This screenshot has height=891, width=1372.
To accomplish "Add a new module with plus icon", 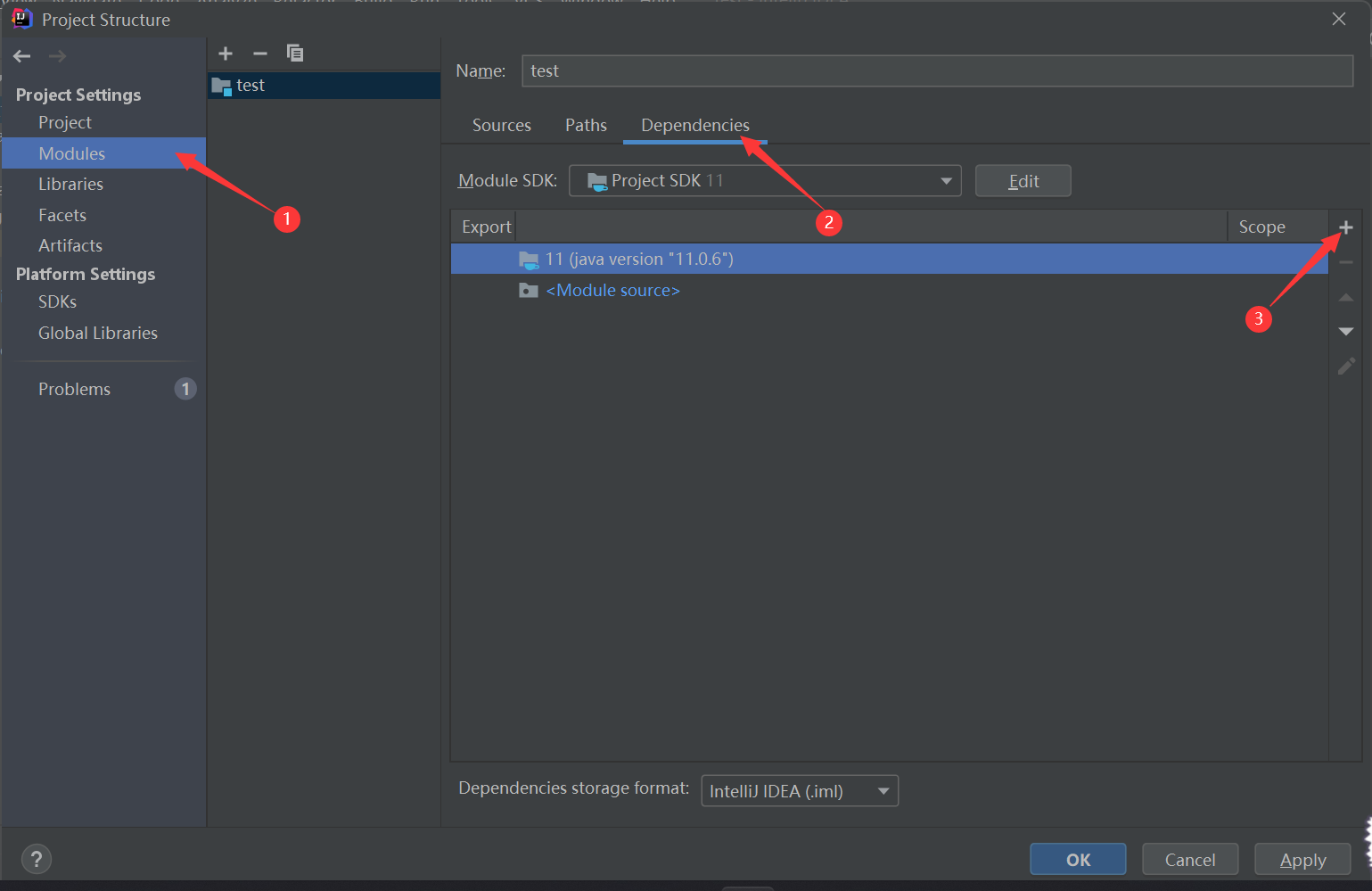I will tap(226, 54).
